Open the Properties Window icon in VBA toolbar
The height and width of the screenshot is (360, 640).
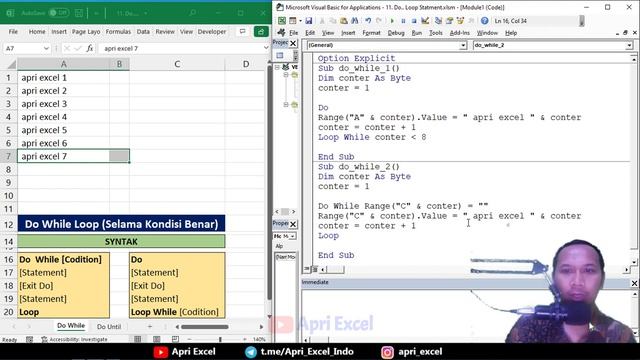(449, 20)
